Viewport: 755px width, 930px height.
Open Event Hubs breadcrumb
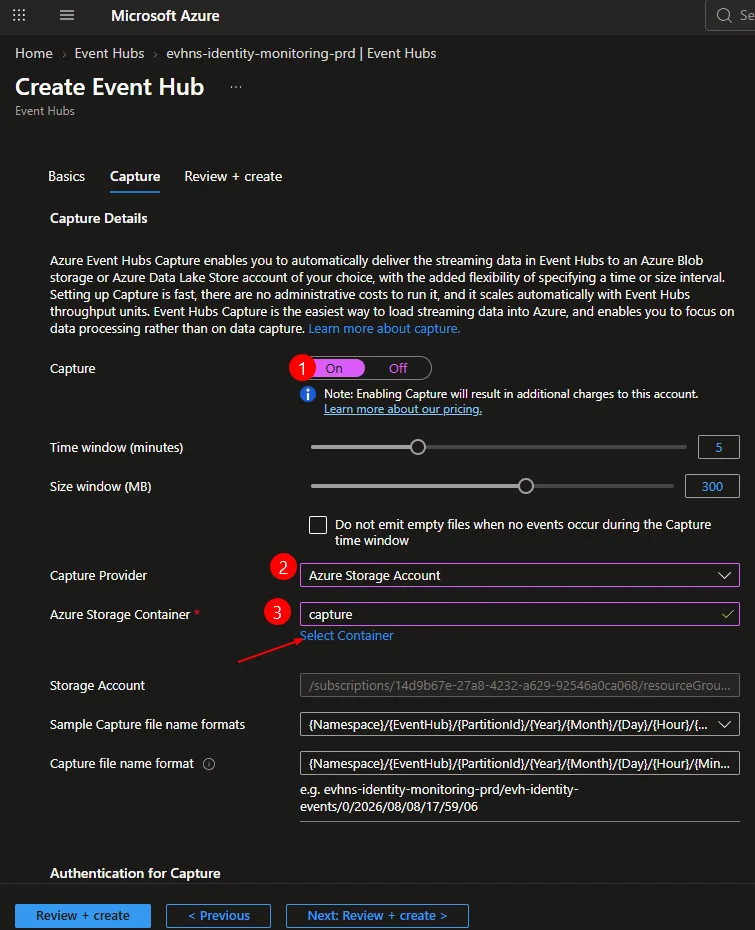coord(109,53)
